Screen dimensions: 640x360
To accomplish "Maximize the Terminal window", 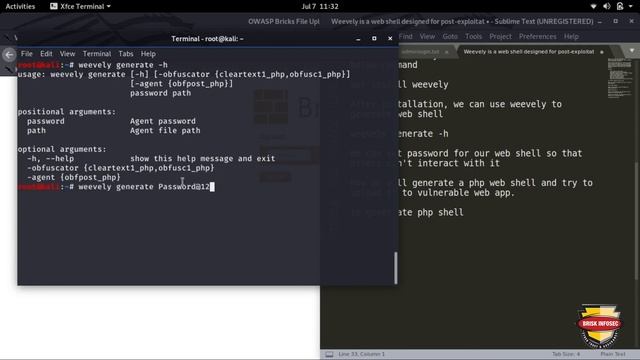I will tap(374, 38).
